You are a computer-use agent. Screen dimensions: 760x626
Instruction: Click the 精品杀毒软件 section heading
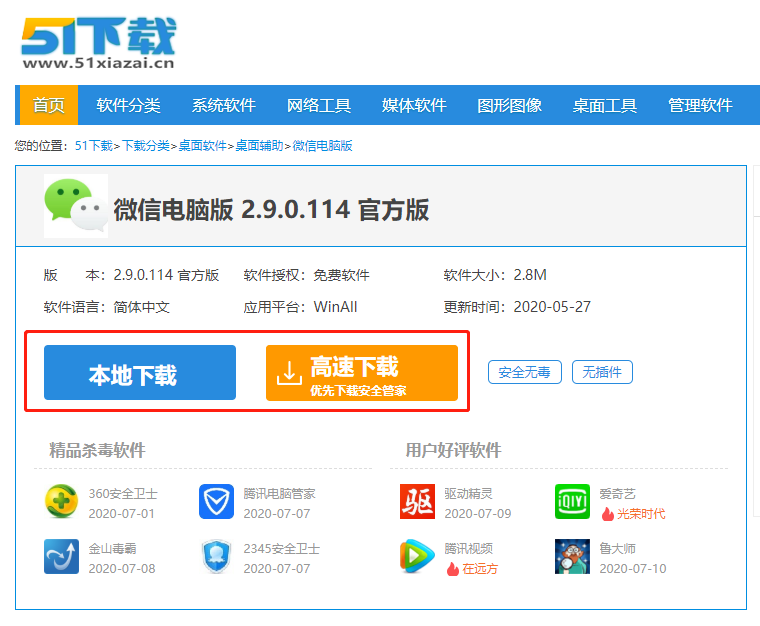pos(97,450)
